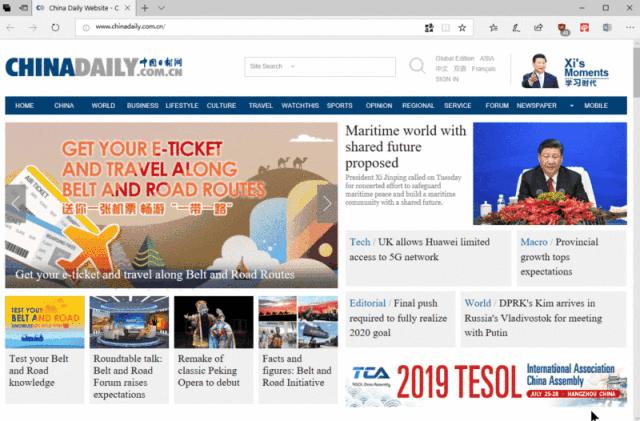Open site information icon in address bar
Image resolution: width=640 pixels, height=421 pixels.
click(86, 27)
